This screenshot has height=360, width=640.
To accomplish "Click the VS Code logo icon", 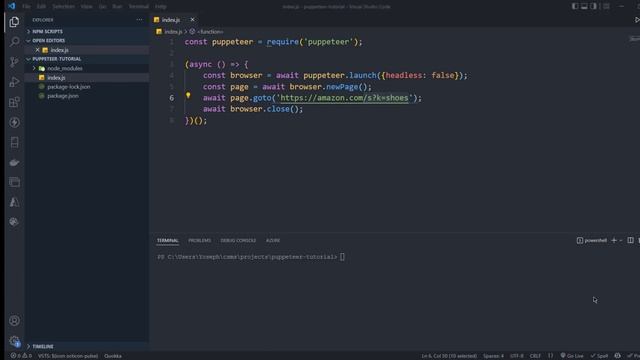I will (x=11, y=6).
